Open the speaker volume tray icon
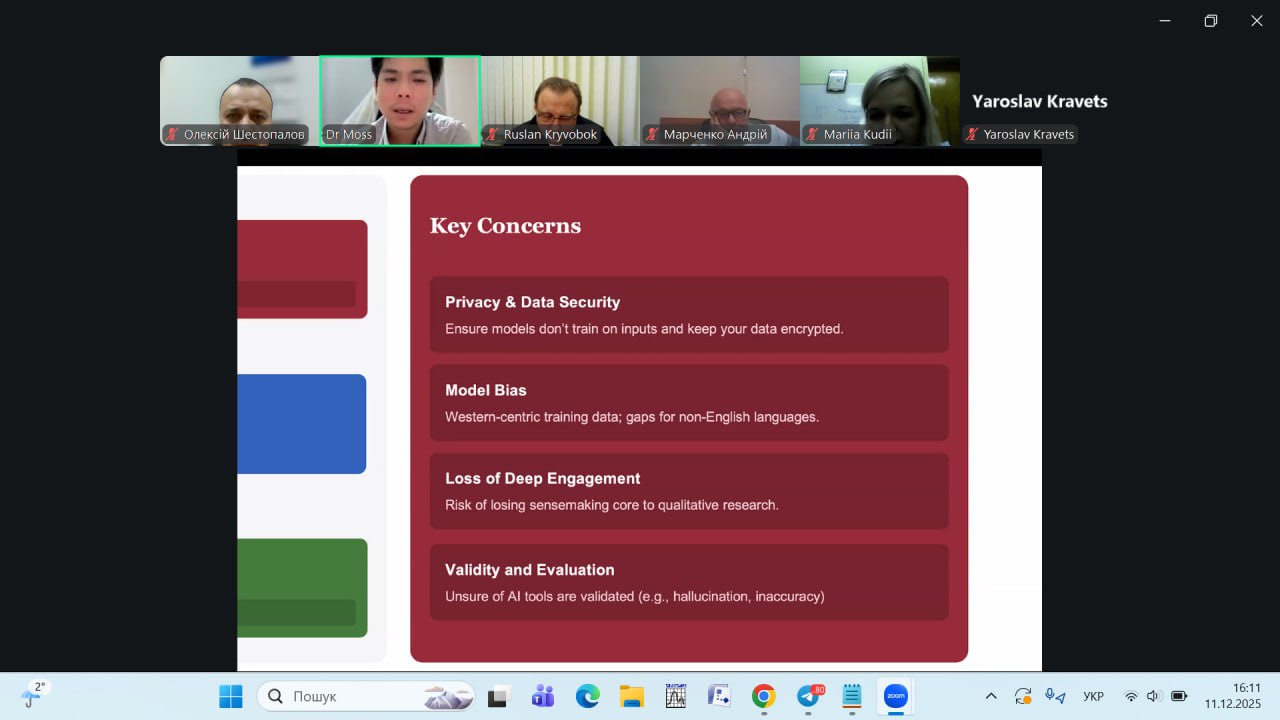Screen dimensions: 1280x720 (x=1154, y=696)
